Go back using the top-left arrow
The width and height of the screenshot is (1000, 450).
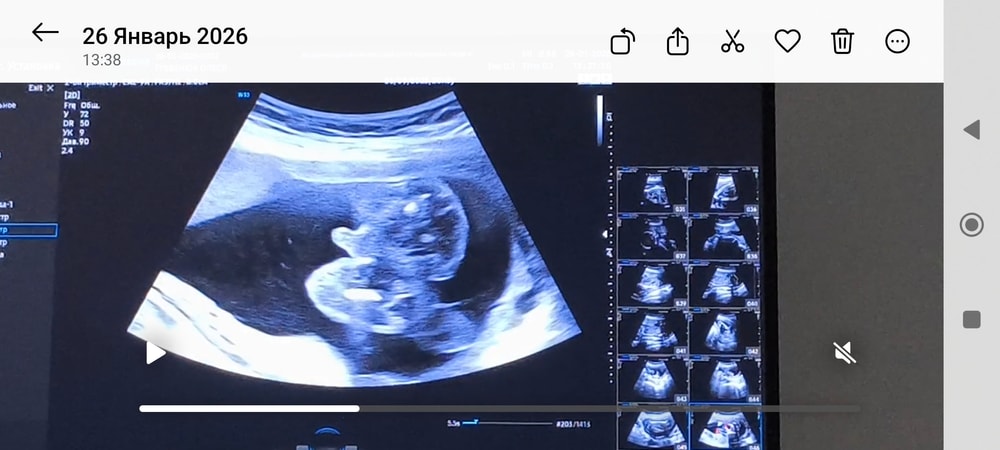point(45,33)
